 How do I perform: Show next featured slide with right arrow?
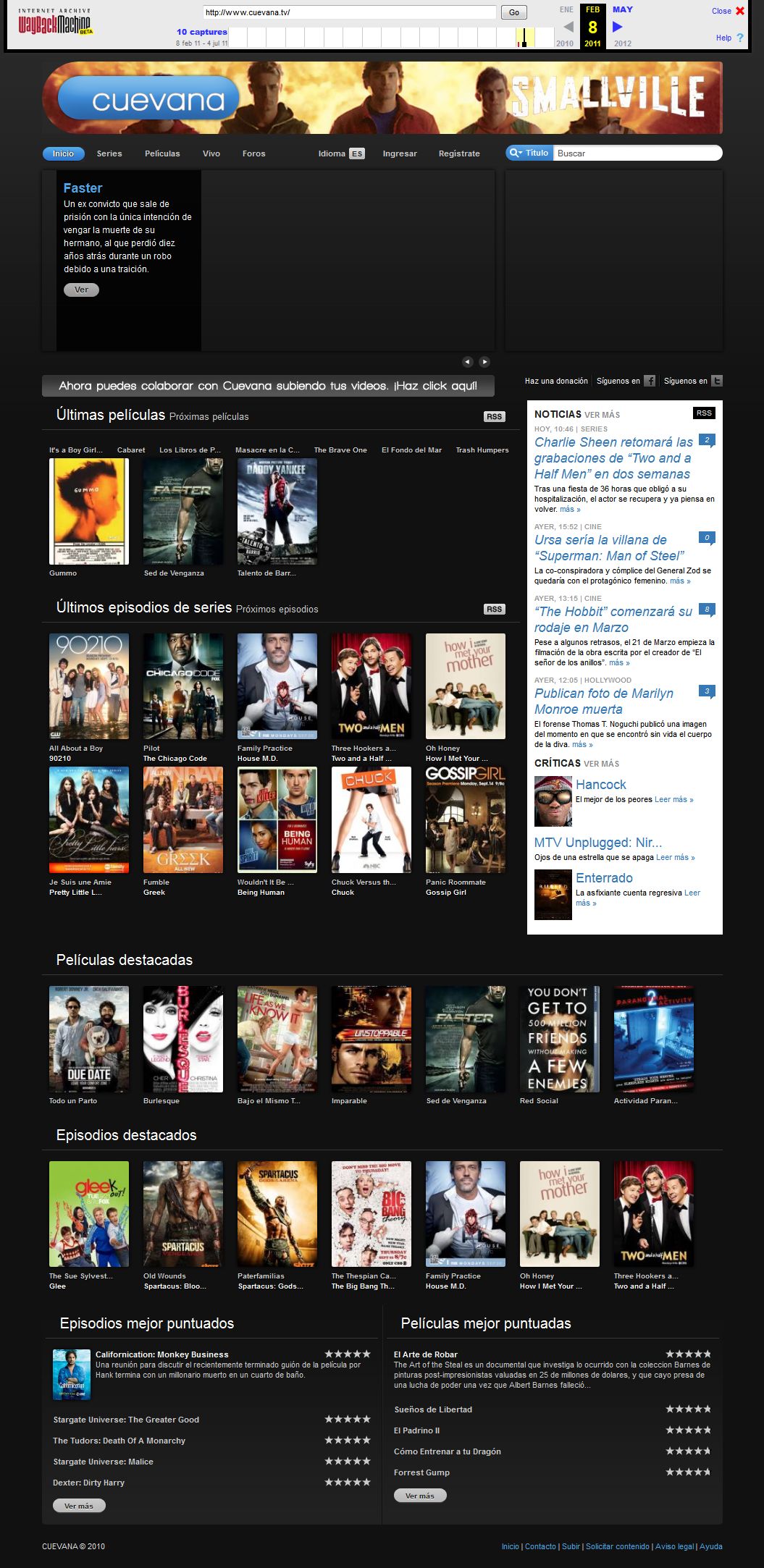click(484, 361)
